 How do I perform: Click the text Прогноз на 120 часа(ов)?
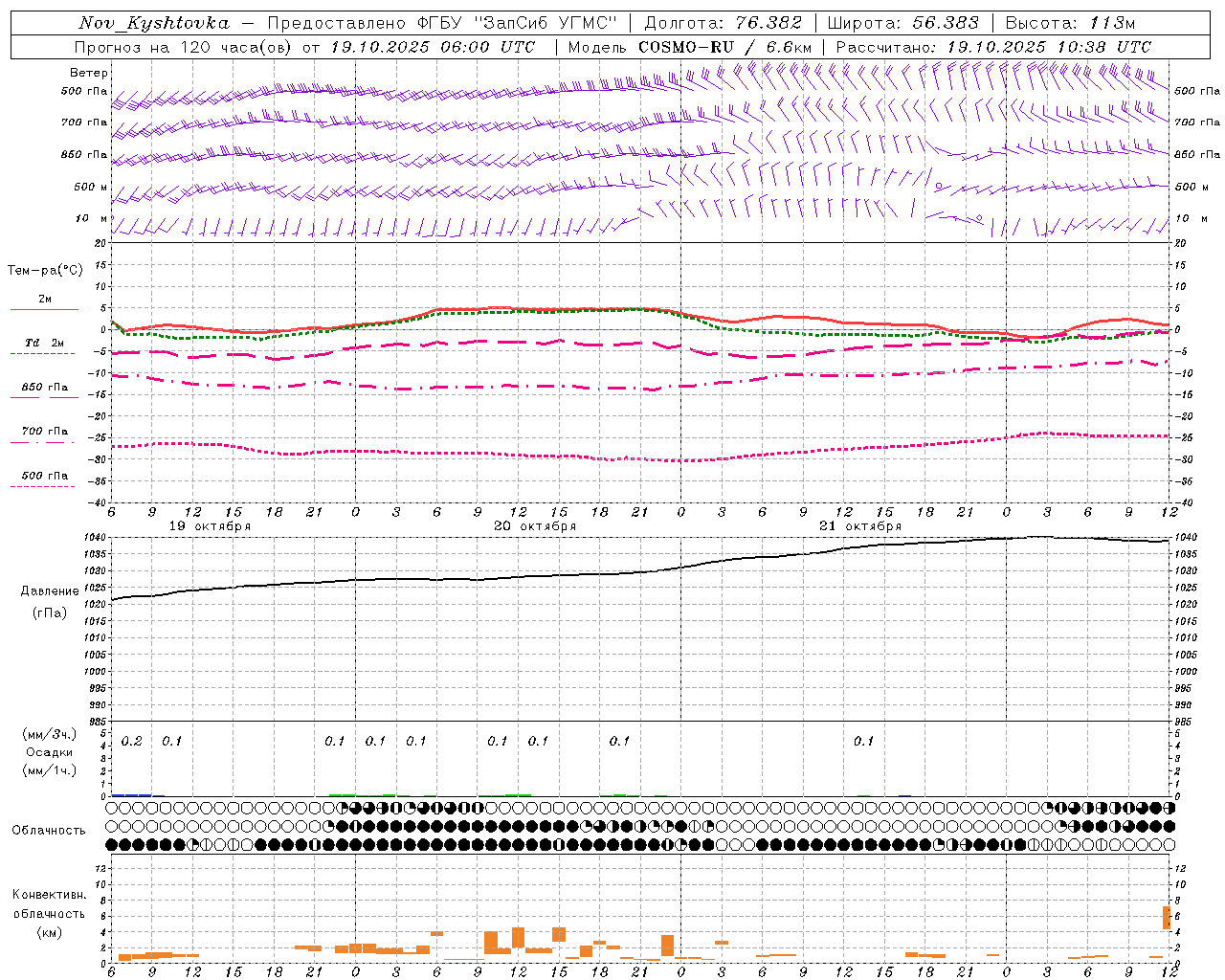[184, 47]
